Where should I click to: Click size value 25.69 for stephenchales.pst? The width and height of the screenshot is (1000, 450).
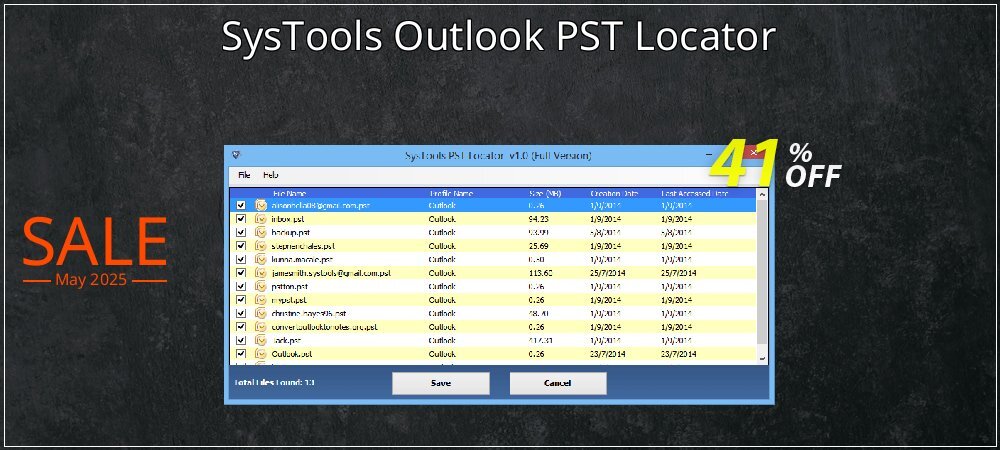[x=539, y=245]
